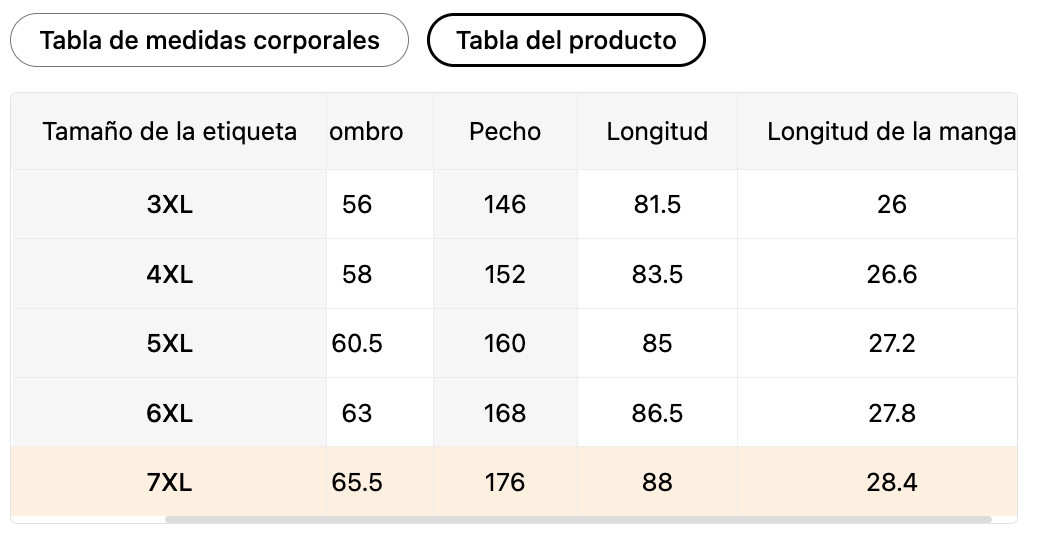Select the 6XL size row label

pos(169,414)
